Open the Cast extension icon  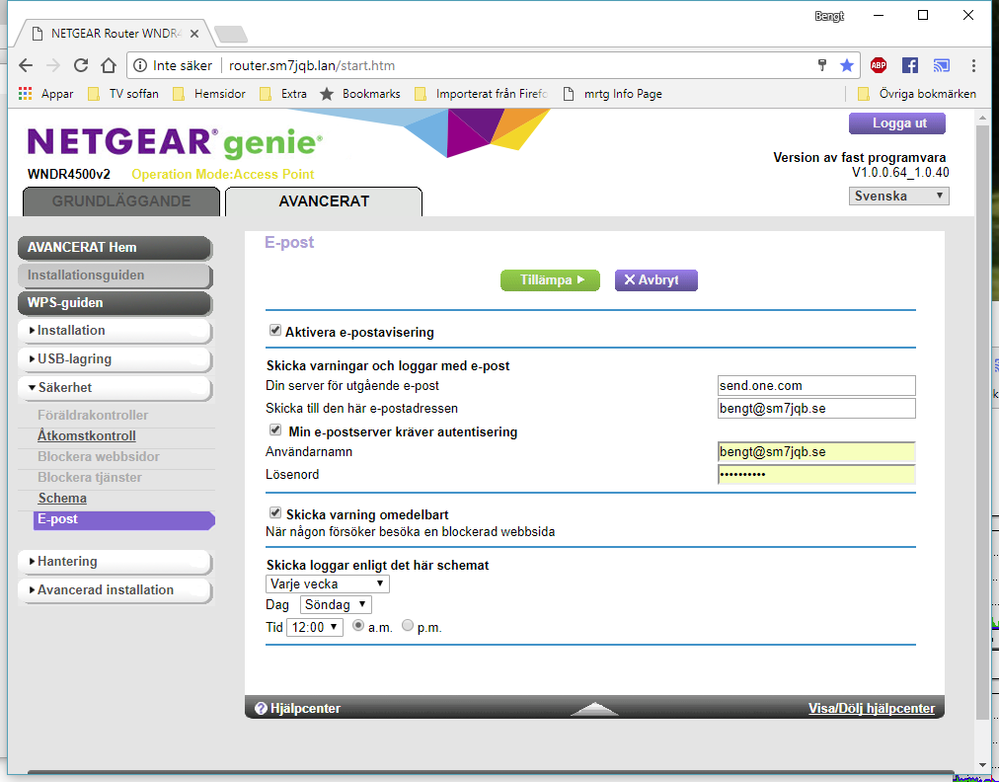pos(940,66)
